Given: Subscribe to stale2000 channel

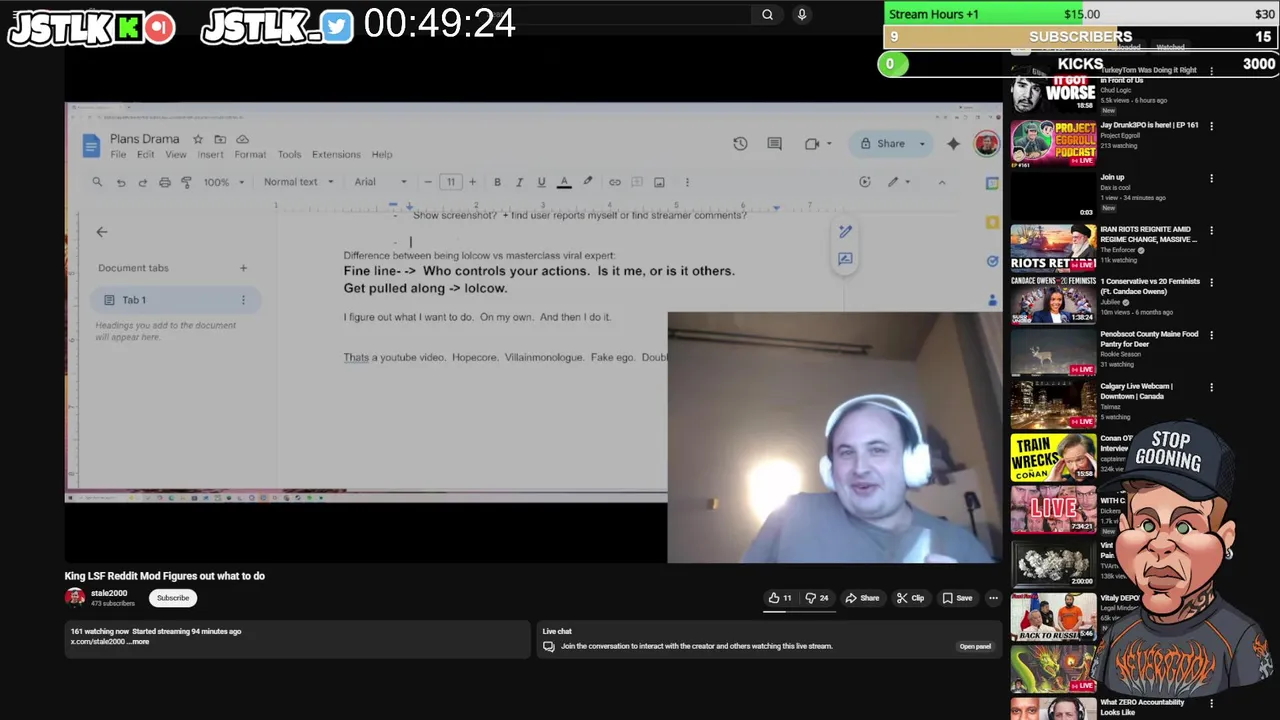Looking at the screenshot, I should 172,598.
